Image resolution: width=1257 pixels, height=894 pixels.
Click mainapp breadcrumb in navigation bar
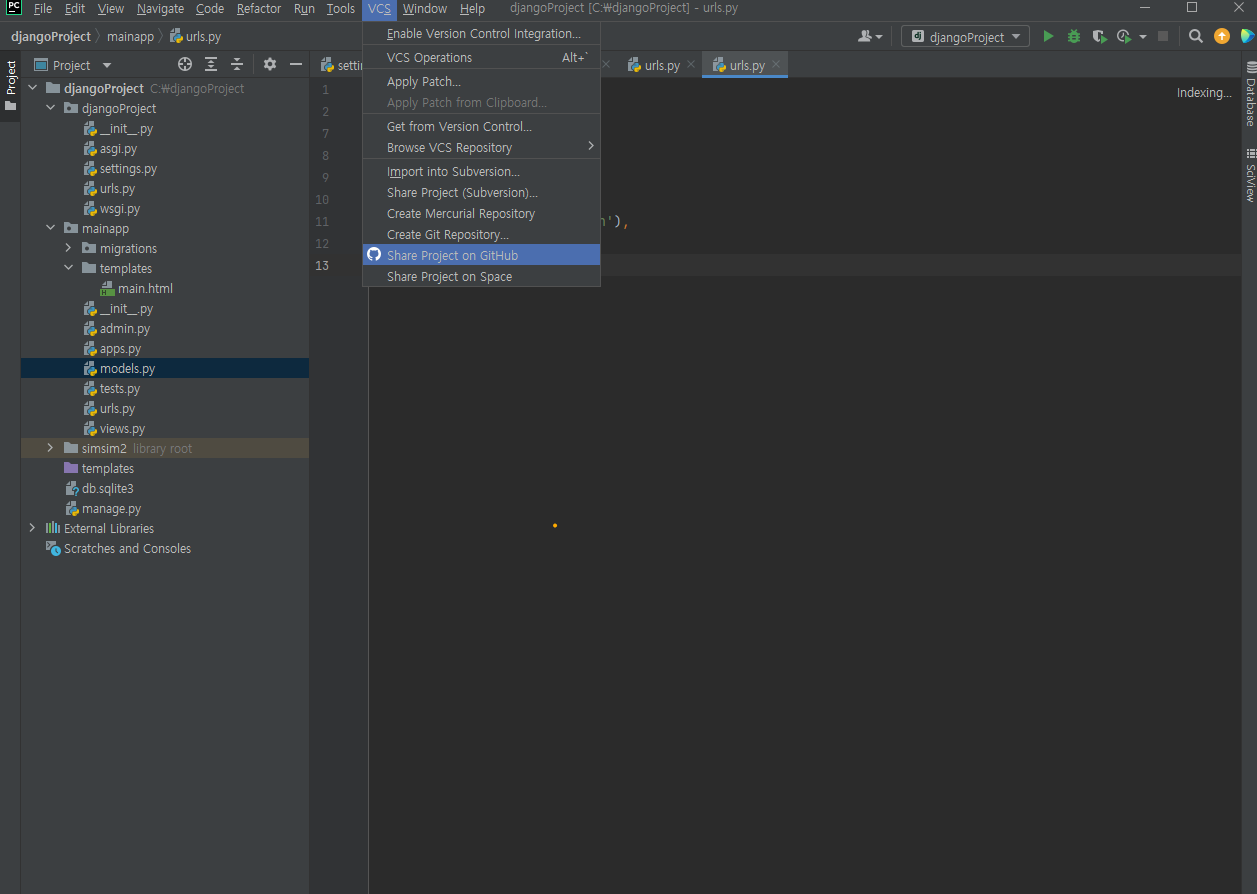click(130, 37)
